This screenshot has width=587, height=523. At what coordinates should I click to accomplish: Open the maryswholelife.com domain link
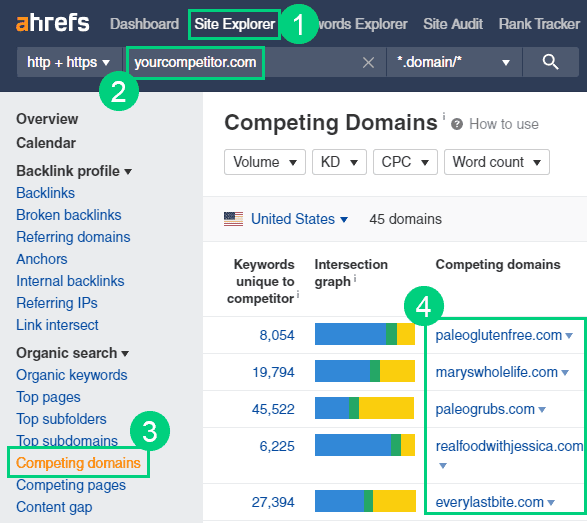[x=497, y=372]
